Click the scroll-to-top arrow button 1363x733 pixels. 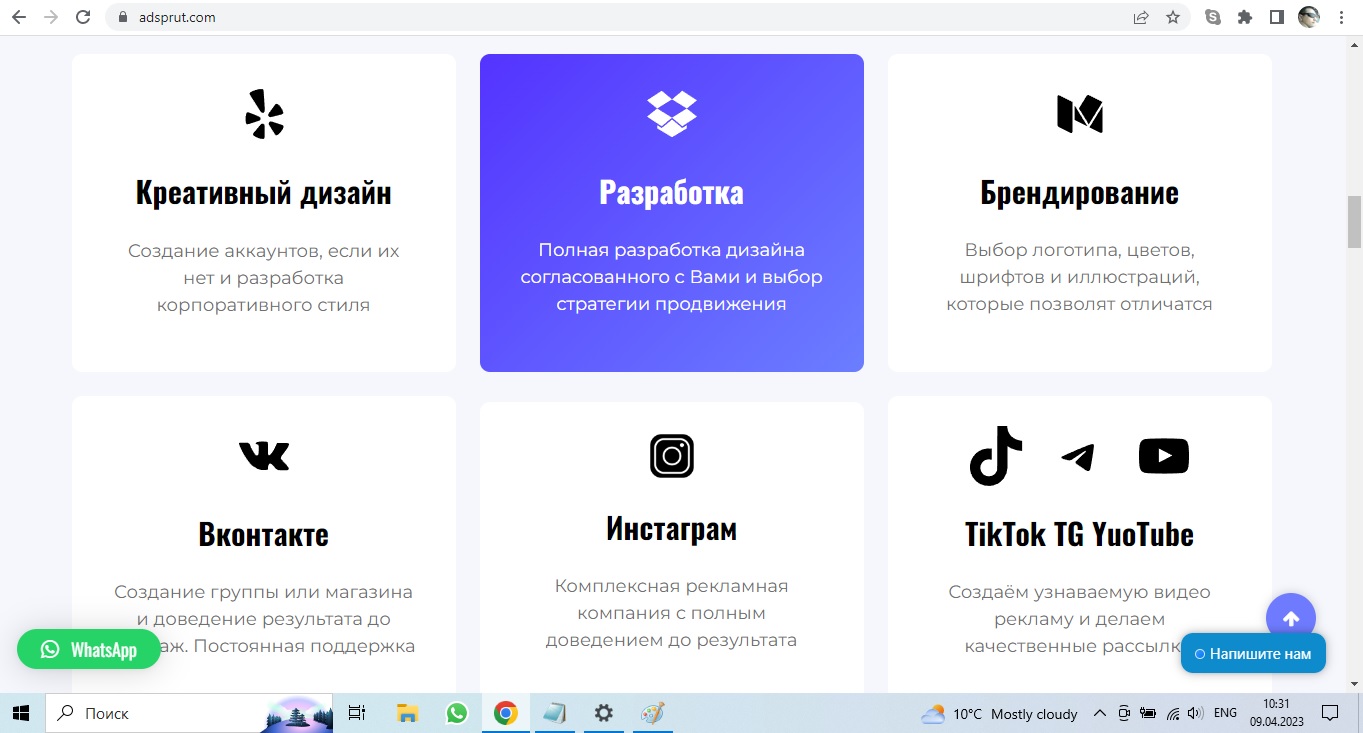pyautogui.click(x=1291, y=619)
